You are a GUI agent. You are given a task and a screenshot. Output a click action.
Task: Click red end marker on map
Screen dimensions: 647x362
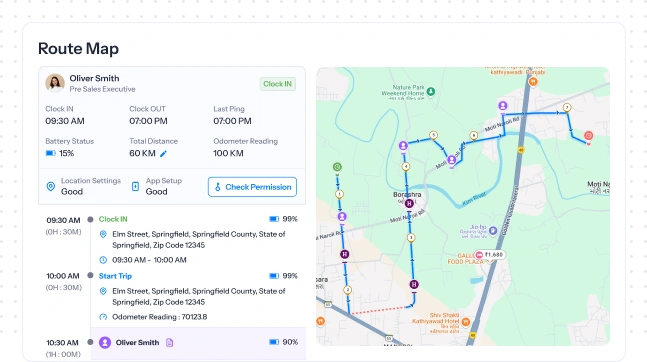[588, 136]
